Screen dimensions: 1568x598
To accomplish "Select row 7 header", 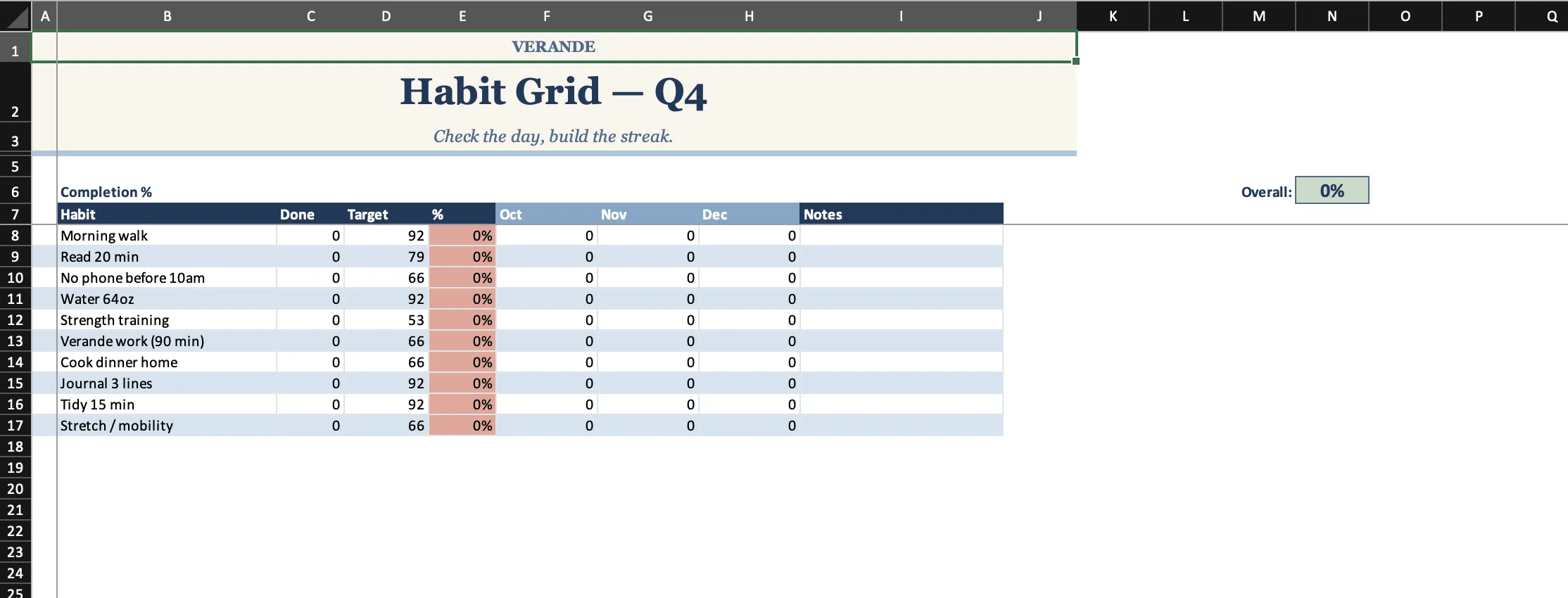I will 15,214.
